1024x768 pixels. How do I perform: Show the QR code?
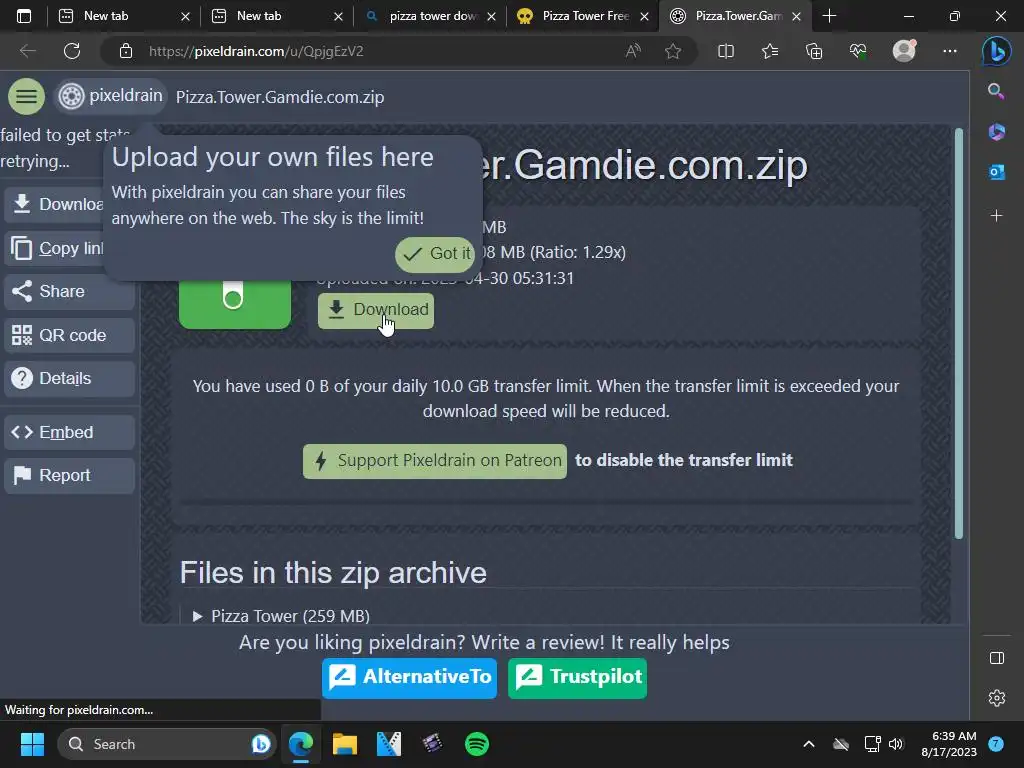(69, 335)
